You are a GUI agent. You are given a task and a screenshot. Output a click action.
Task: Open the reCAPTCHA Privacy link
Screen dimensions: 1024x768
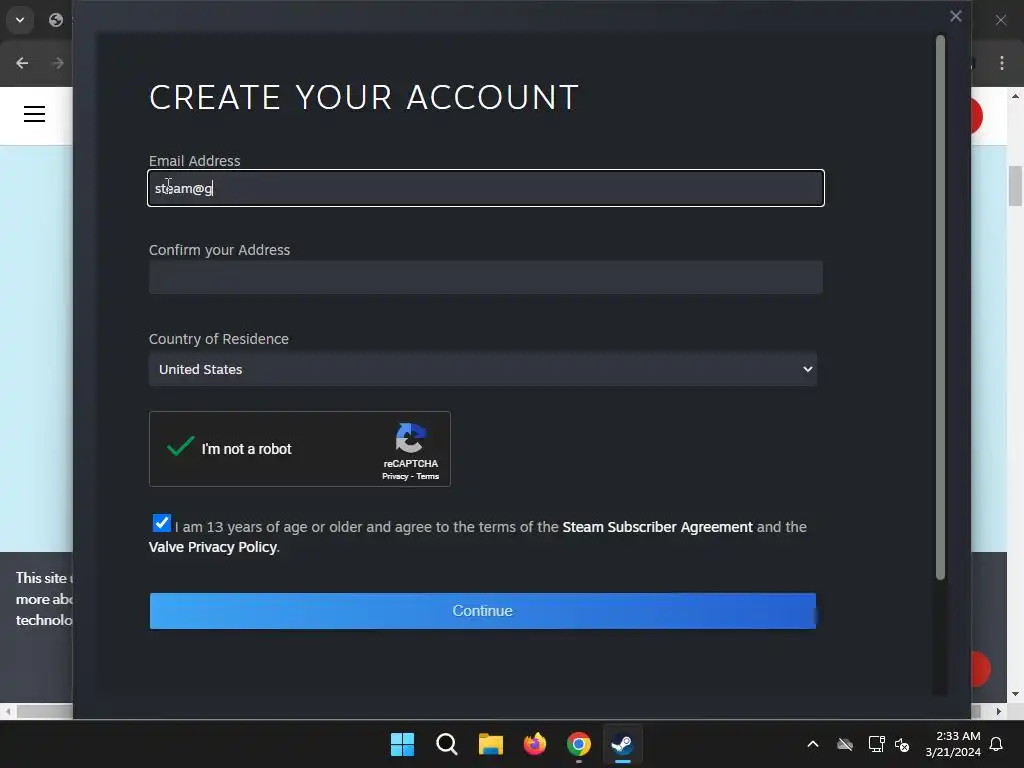394,476
